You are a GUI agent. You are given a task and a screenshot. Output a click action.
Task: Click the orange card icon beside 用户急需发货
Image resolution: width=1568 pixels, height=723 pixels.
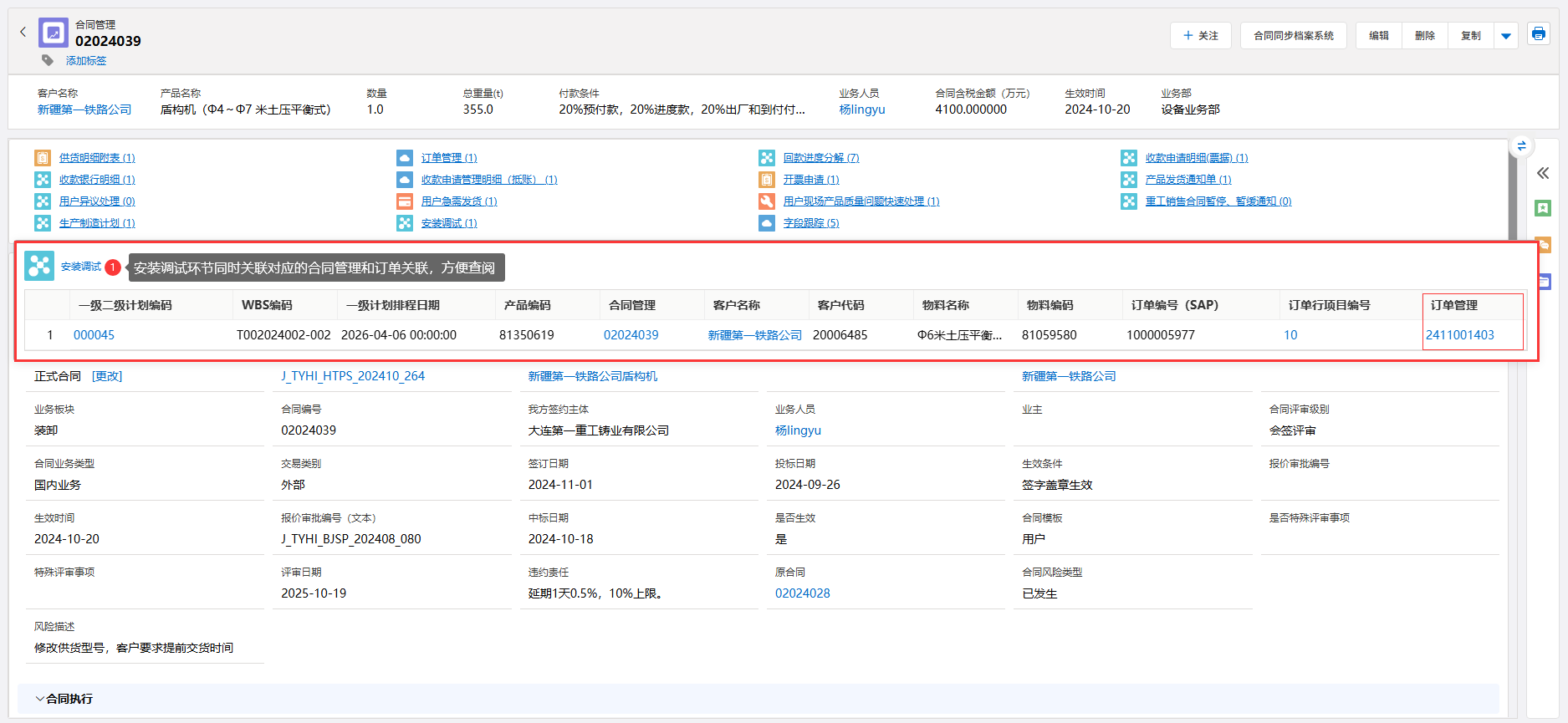point(405,201)
